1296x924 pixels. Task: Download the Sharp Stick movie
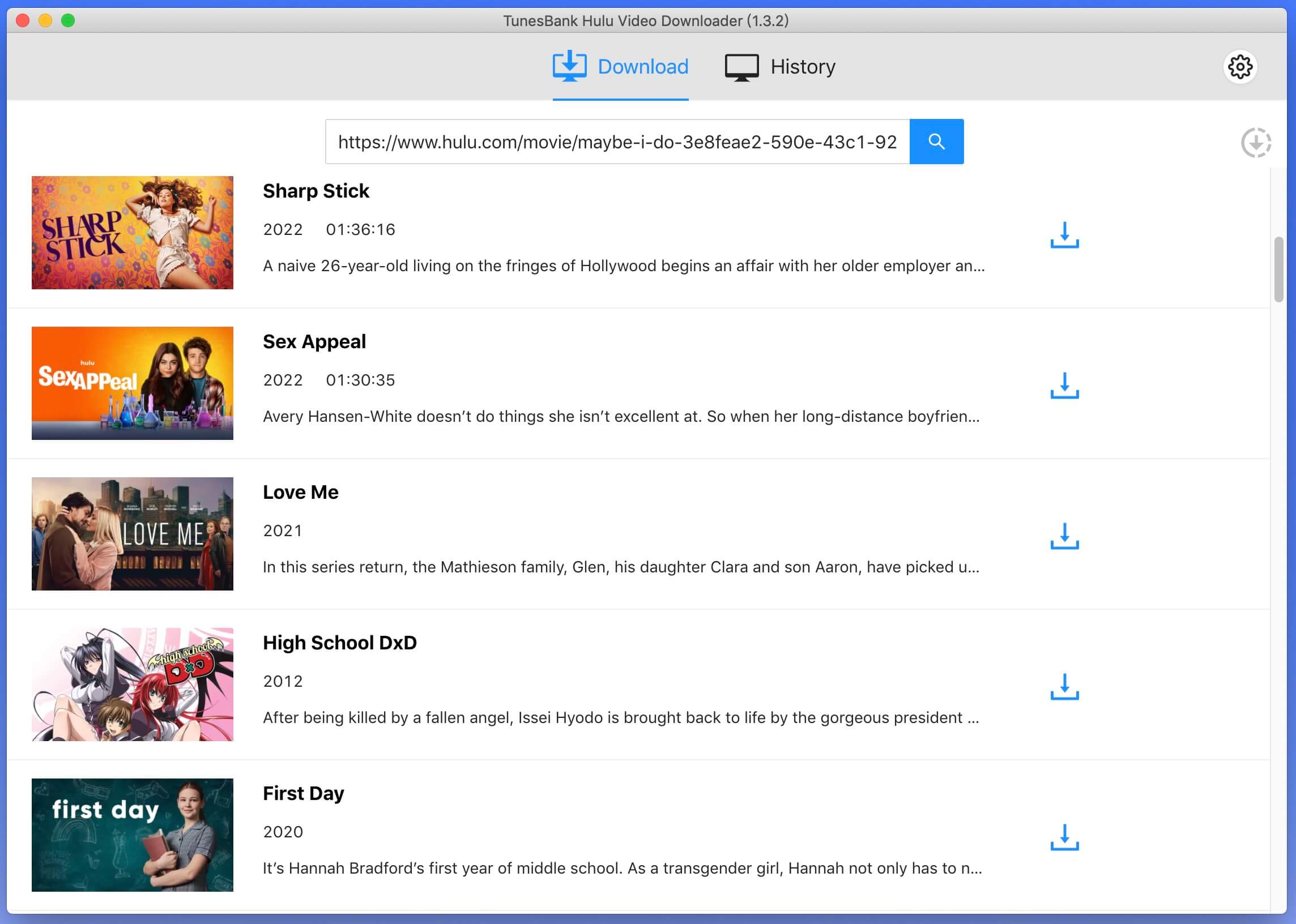(1064, 235)
